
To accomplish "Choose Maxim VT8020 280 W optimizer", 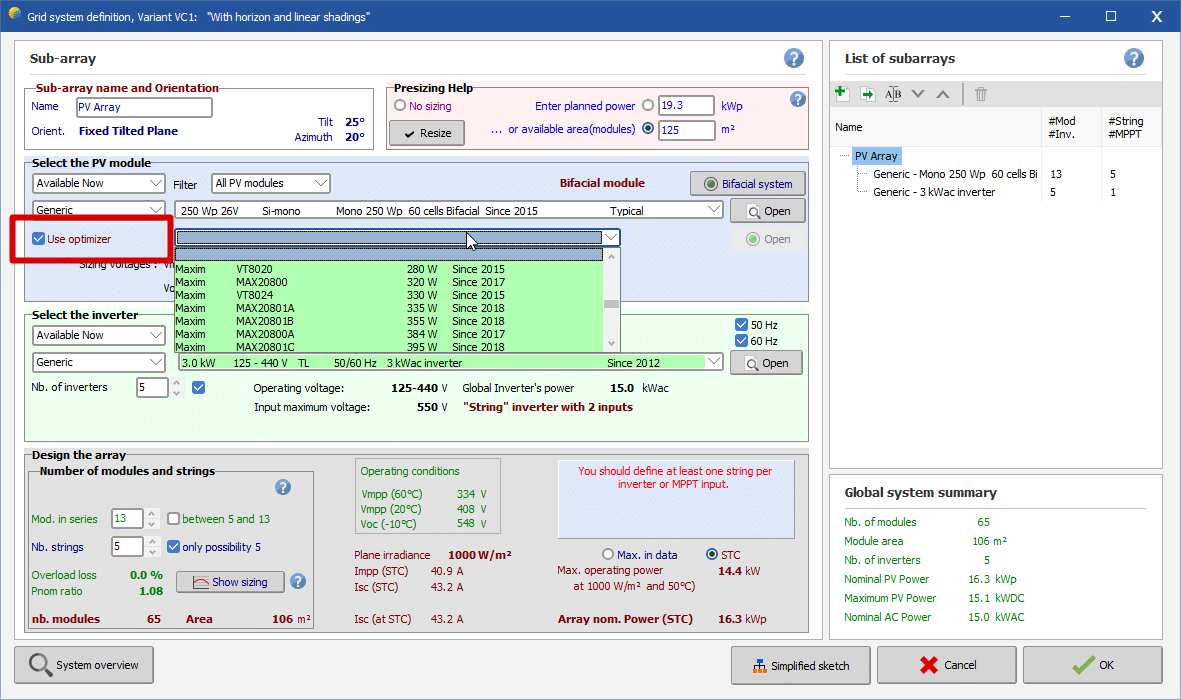I will pyautogui.click(x=389, y=269).
